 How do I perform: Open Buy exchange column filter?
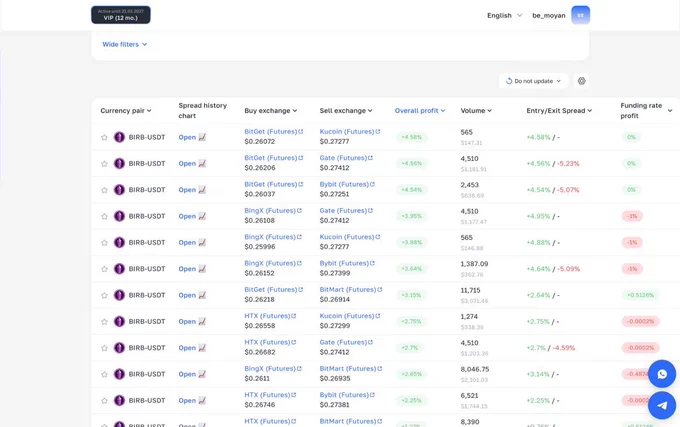[271, 111]
